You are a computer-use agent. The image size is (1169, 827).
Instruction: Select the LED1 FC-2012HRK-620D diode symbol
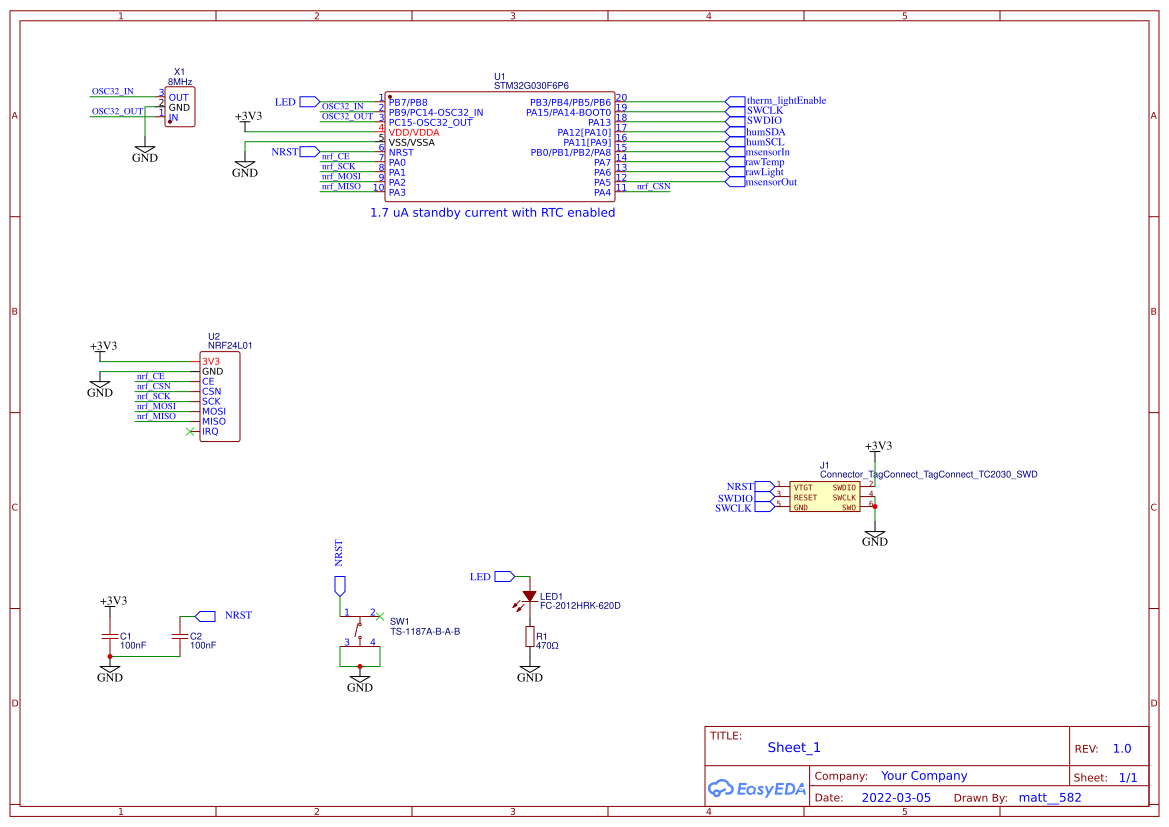[x=528, y=597]
